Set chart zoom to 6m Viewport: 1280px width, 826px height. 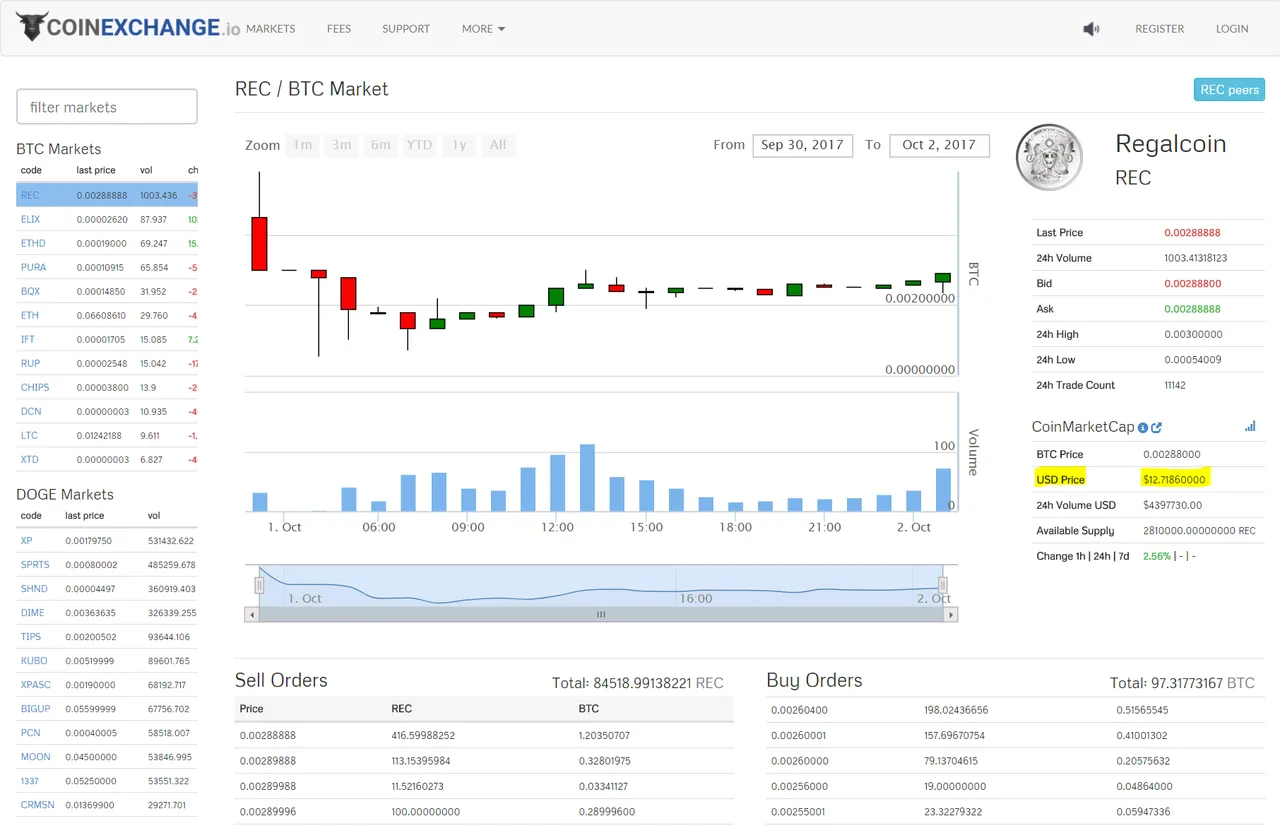381,145
